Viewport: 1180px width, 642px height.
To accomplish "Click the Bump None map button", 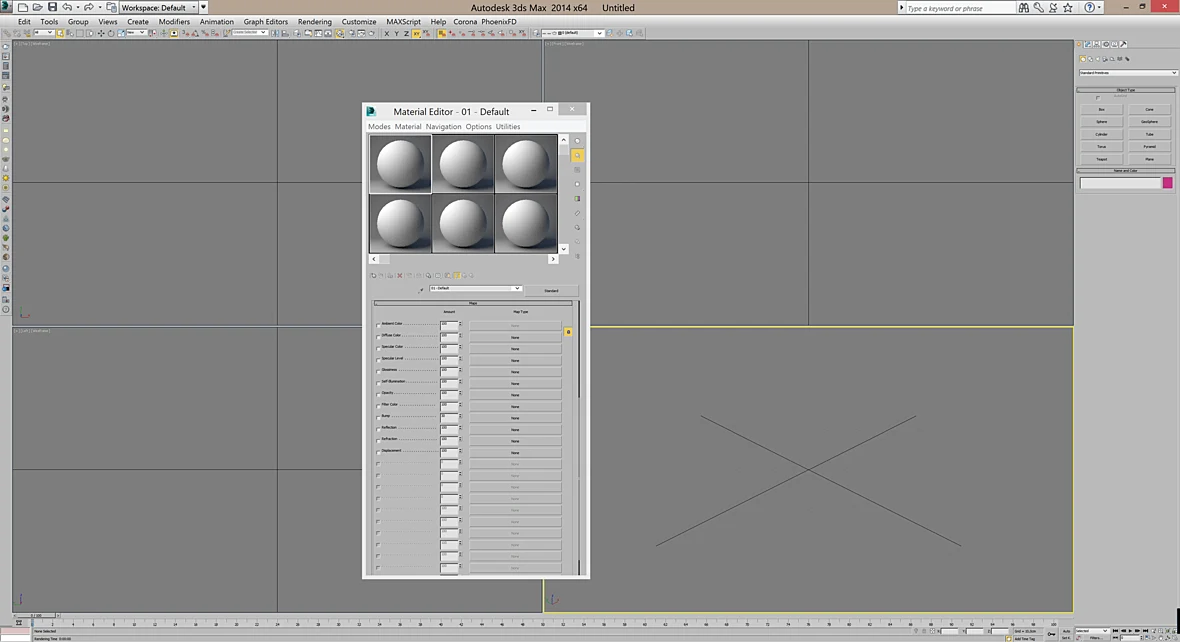I will click(x=515, y=418).
